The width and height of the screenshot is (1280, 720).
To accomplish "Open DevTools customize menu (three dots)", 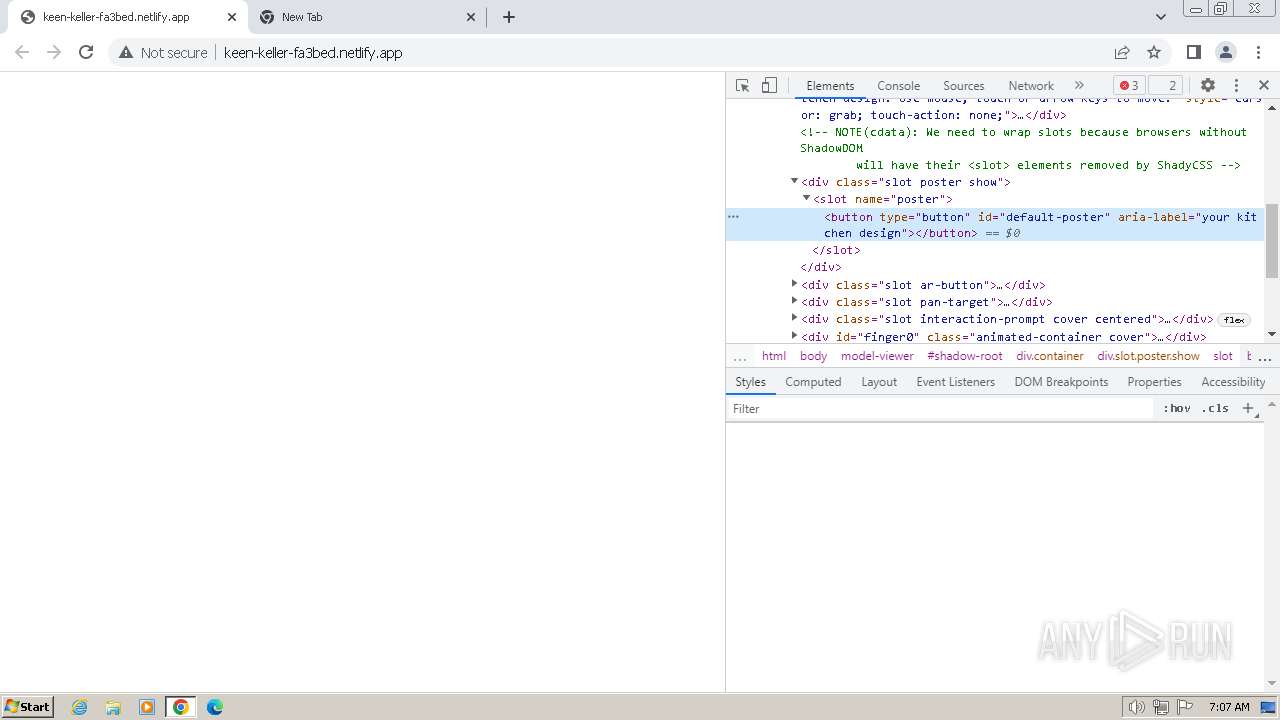I will (x=1236, y=85).
